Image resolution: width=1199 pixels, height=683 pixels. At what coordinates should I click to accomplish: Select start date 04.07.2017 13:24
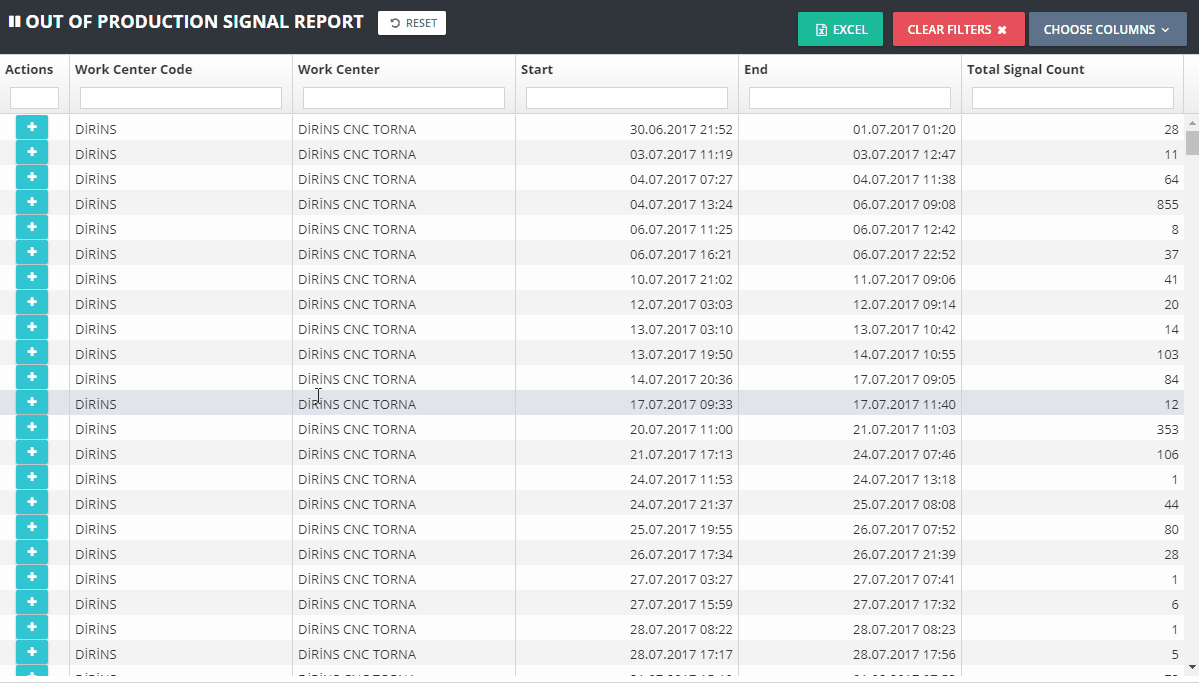pyautogui.click(x=681, y=204)
